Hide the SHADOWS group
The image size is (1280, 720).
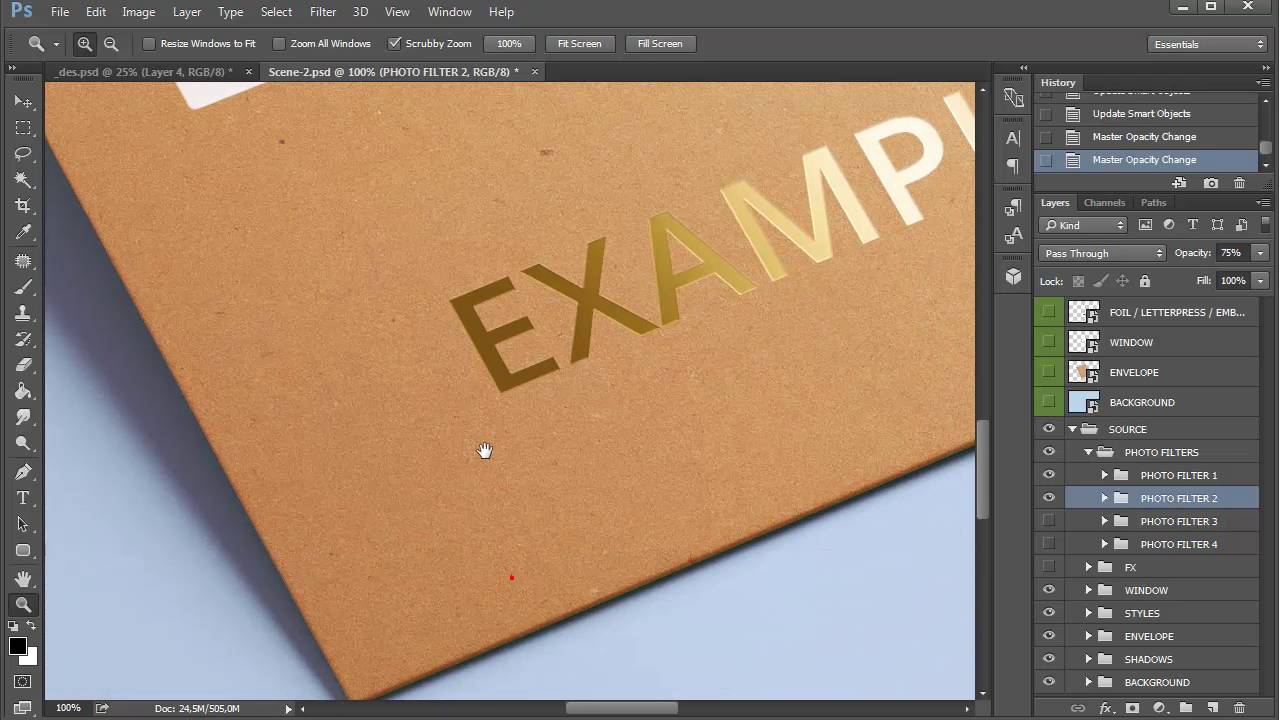click(1049, 659)
